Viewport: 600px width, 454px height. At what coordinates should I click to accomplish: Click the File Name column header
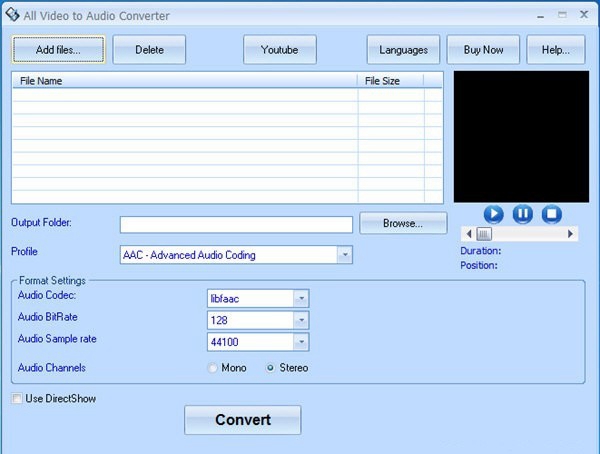pos(185,81)
